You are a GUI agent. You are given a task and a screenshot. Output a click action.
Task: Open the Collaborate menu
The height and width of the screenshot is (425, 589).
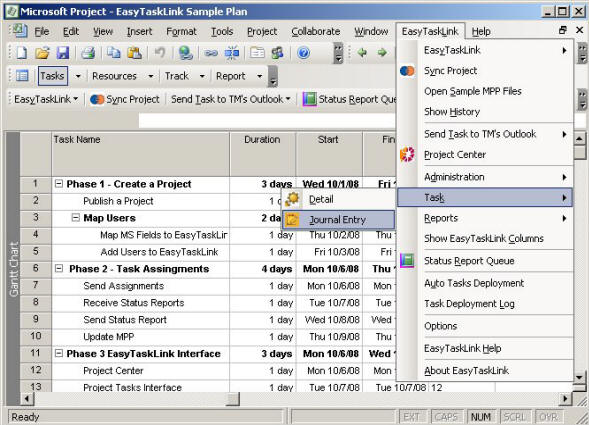316,32
